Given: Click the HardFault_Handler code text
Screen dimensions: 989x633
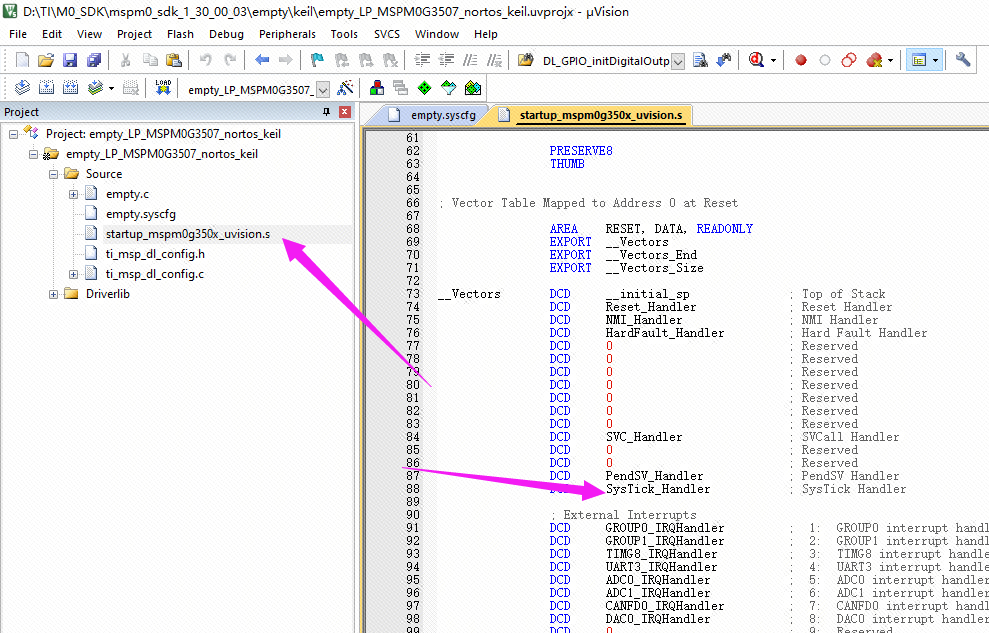Looking at the screenshot, I should (x=665, y=333).
